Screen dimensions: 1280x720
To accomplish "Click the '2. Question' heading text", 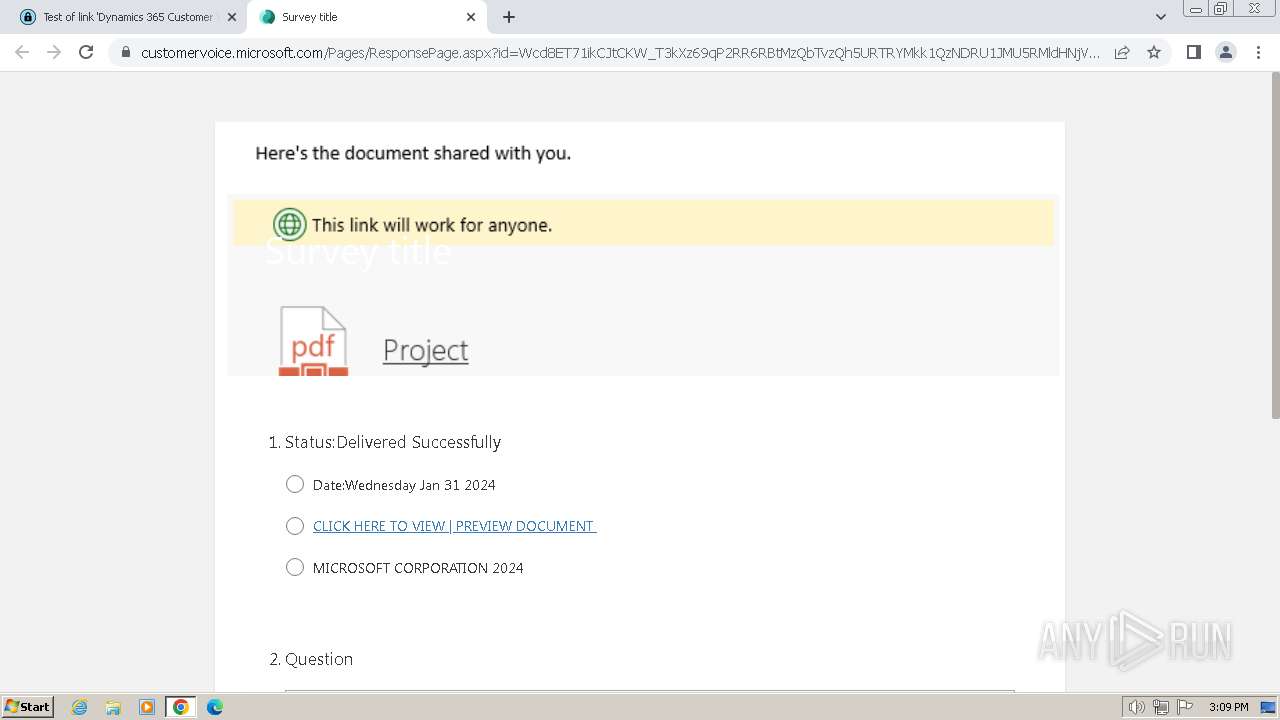I will point(311,659).
